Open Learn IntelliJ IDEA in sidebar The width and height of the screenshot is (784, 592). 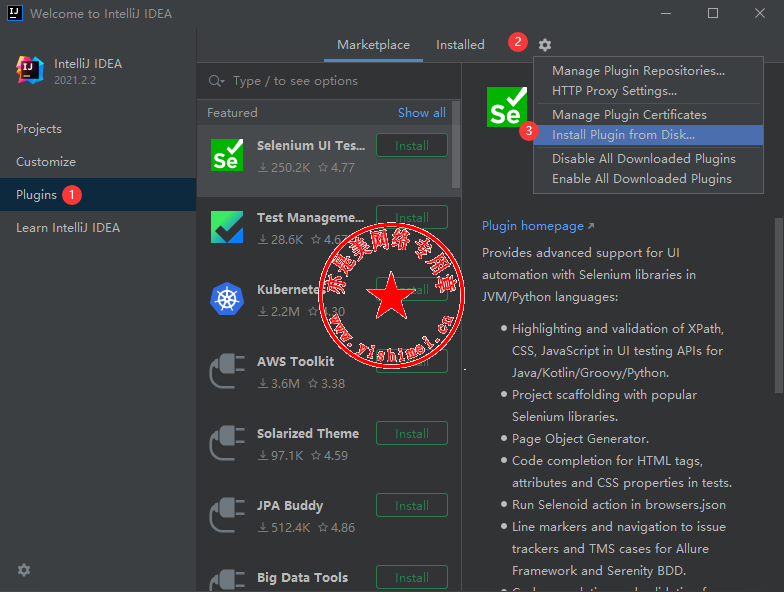pos(98,228)
